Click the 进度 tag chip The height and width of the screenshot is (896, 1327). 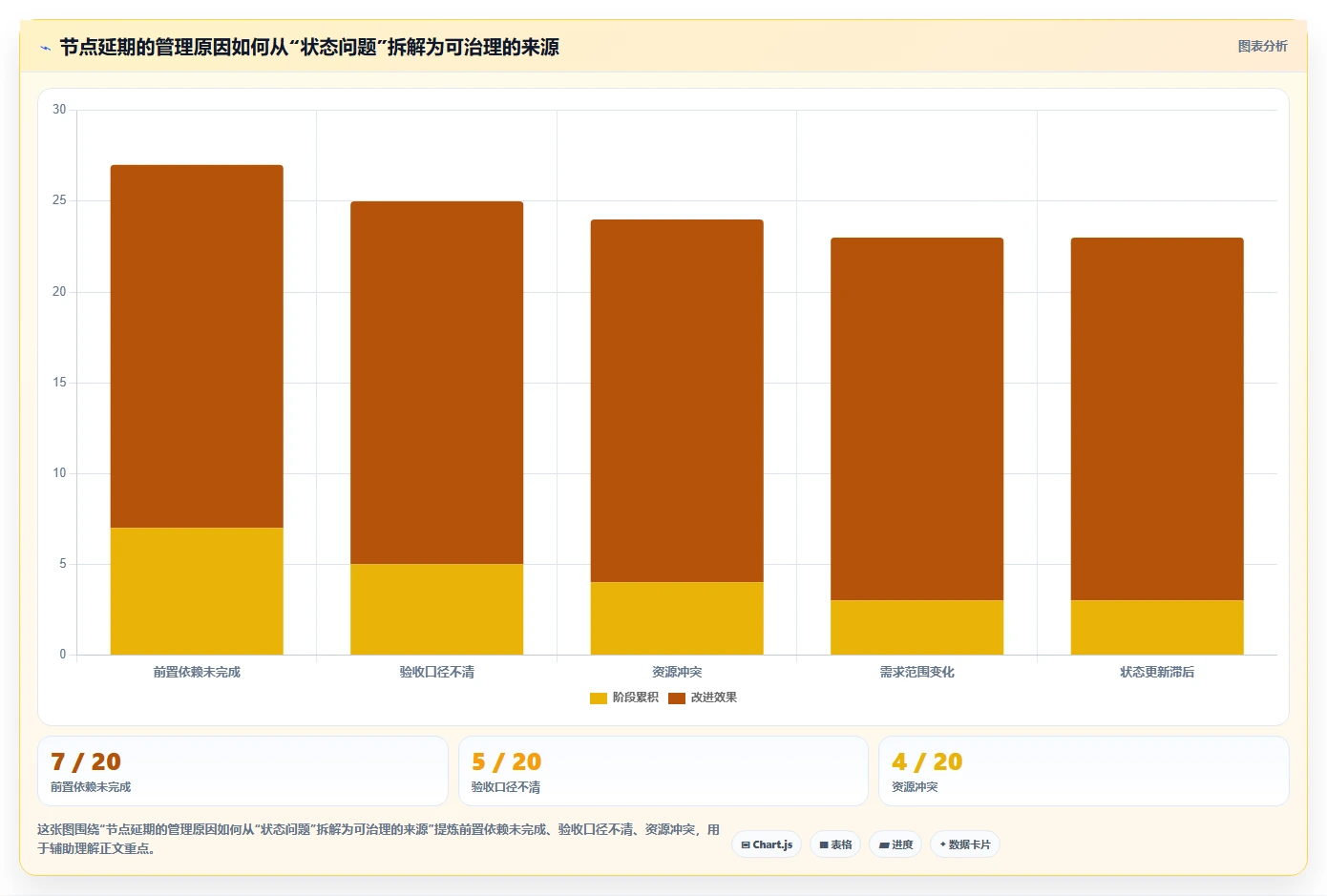pos(895,844)
